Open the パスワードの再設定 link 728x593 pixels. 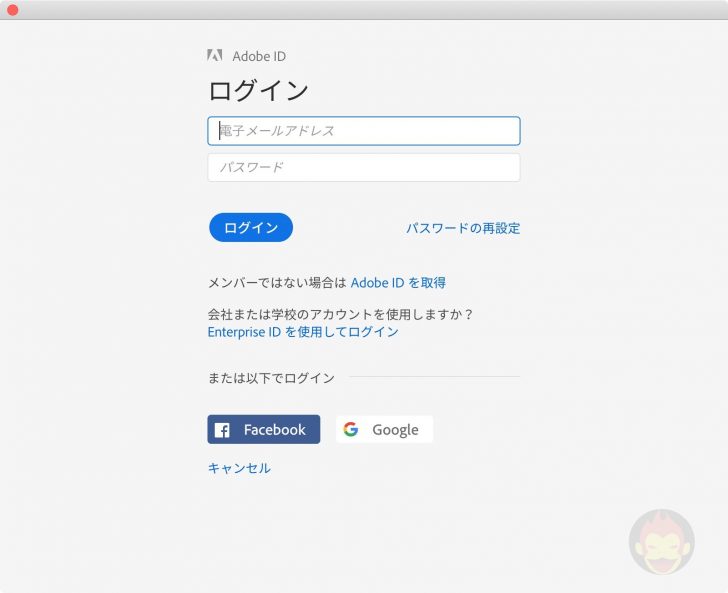pos(463,228)
